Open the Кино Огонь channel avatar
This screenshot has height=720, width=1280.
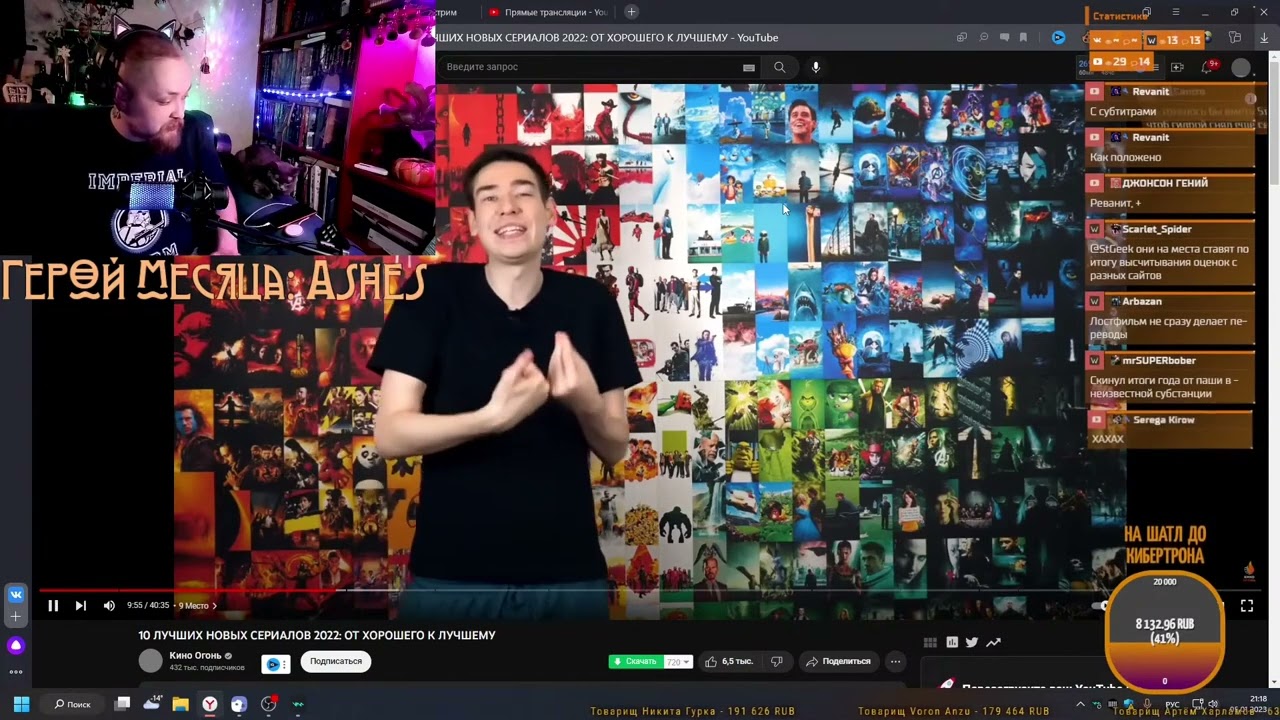150,661
